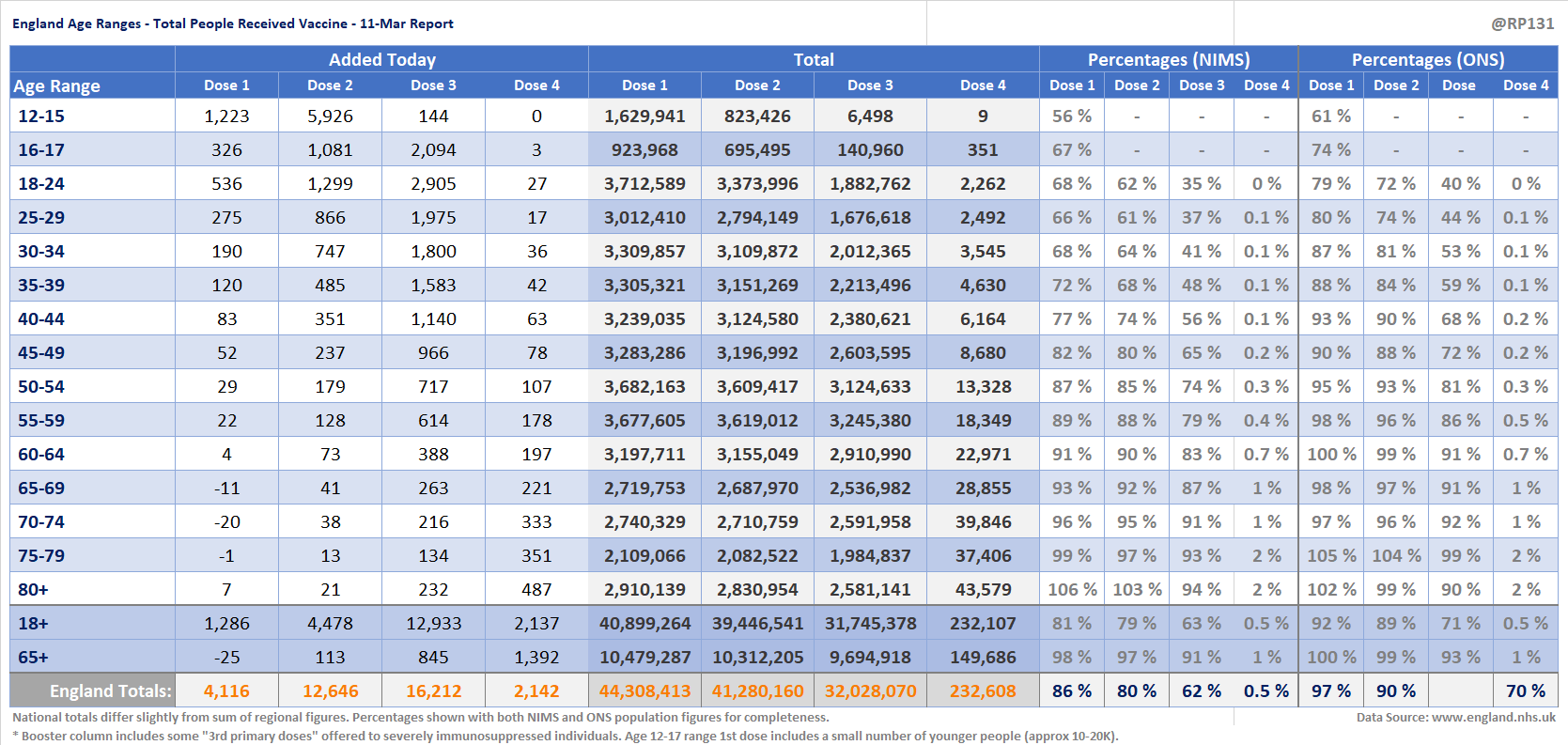This screenshot has height=745, width=1568.
Task: Click the 18+ summary row label
Action: 33,624
